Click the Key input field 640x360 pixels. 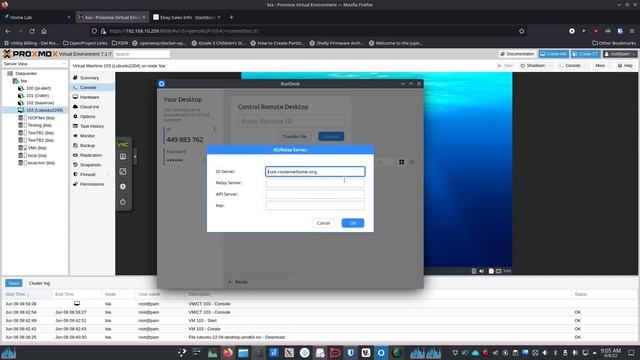(x=315, y=205)
